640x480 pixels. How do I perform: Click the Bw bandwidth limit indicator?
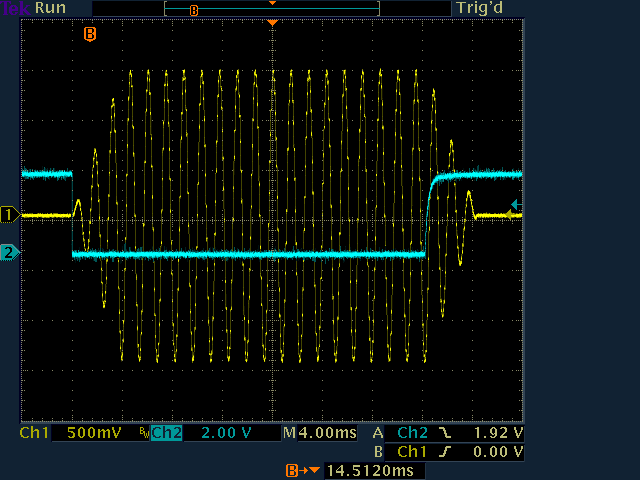pos(144,432)
